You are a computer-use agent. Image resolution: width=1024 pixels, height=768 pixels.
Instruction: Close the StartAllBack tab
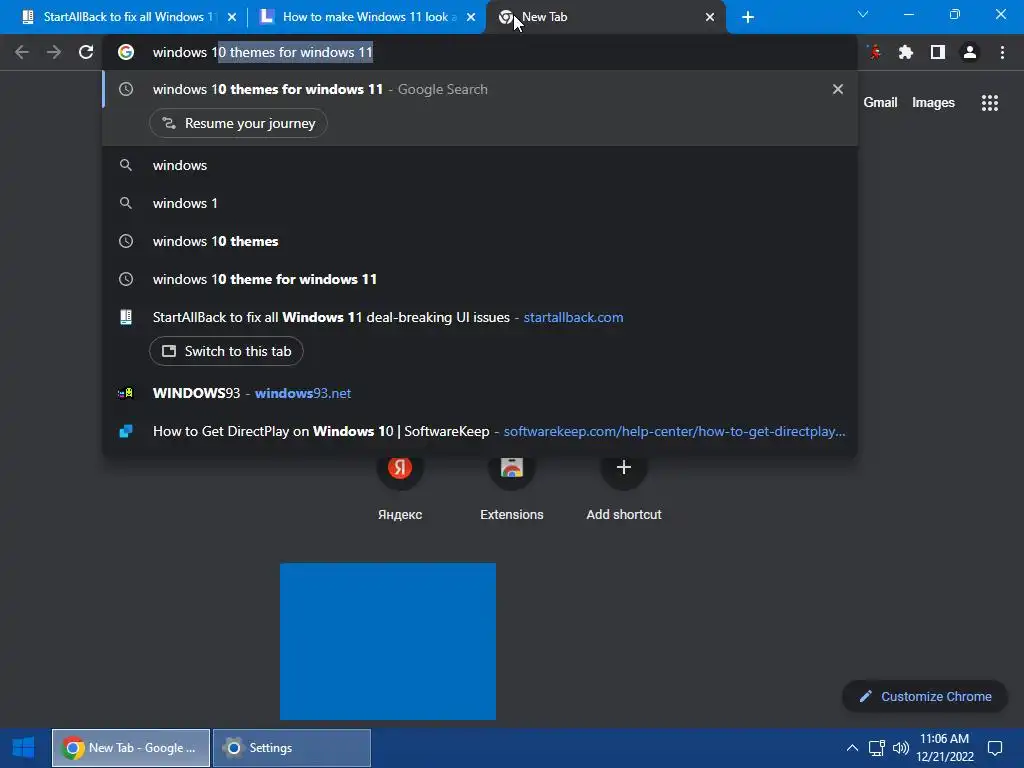232,17
